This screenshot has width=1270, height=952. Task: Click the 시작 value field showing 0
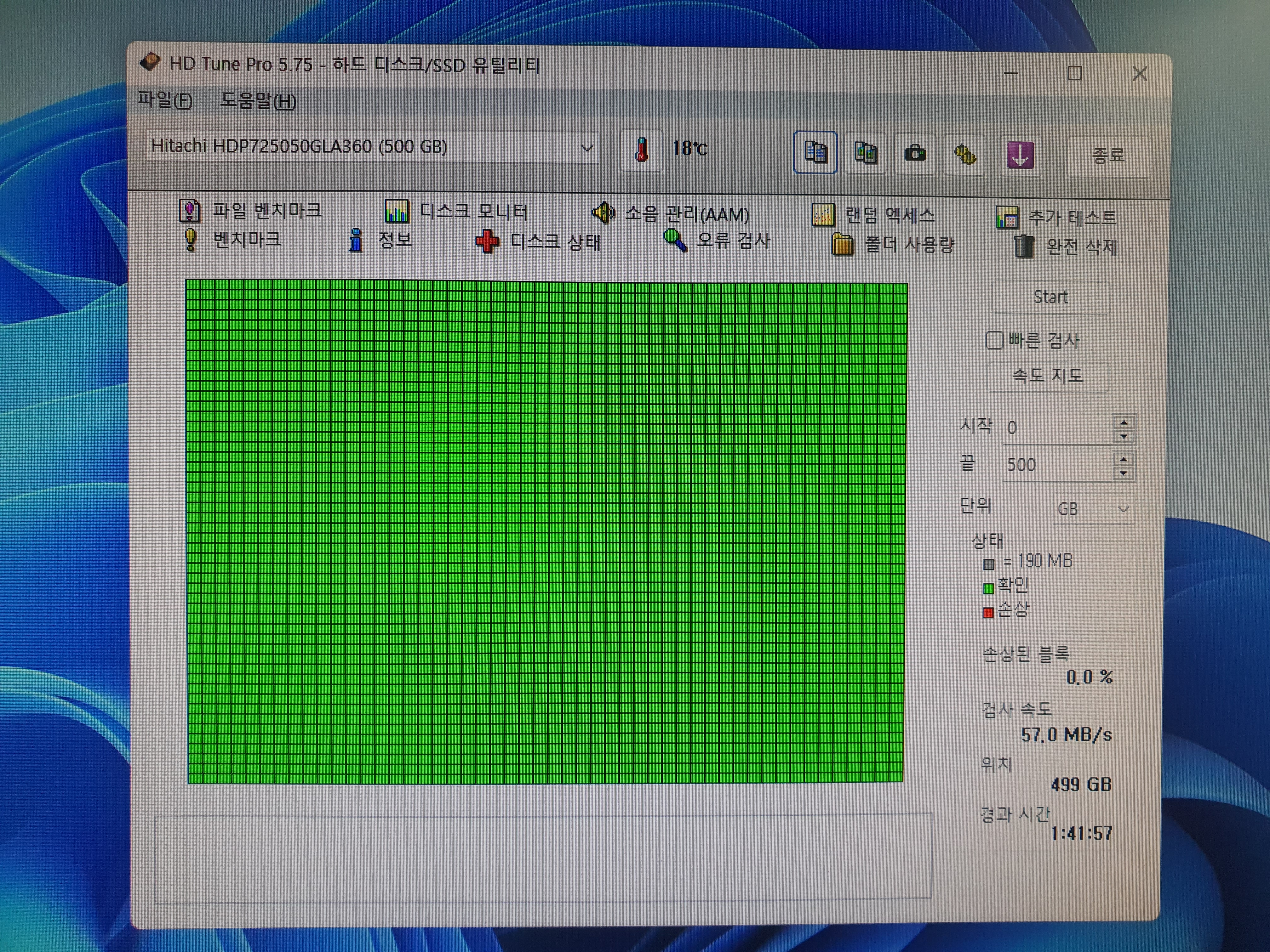(x=1058, y=429)
